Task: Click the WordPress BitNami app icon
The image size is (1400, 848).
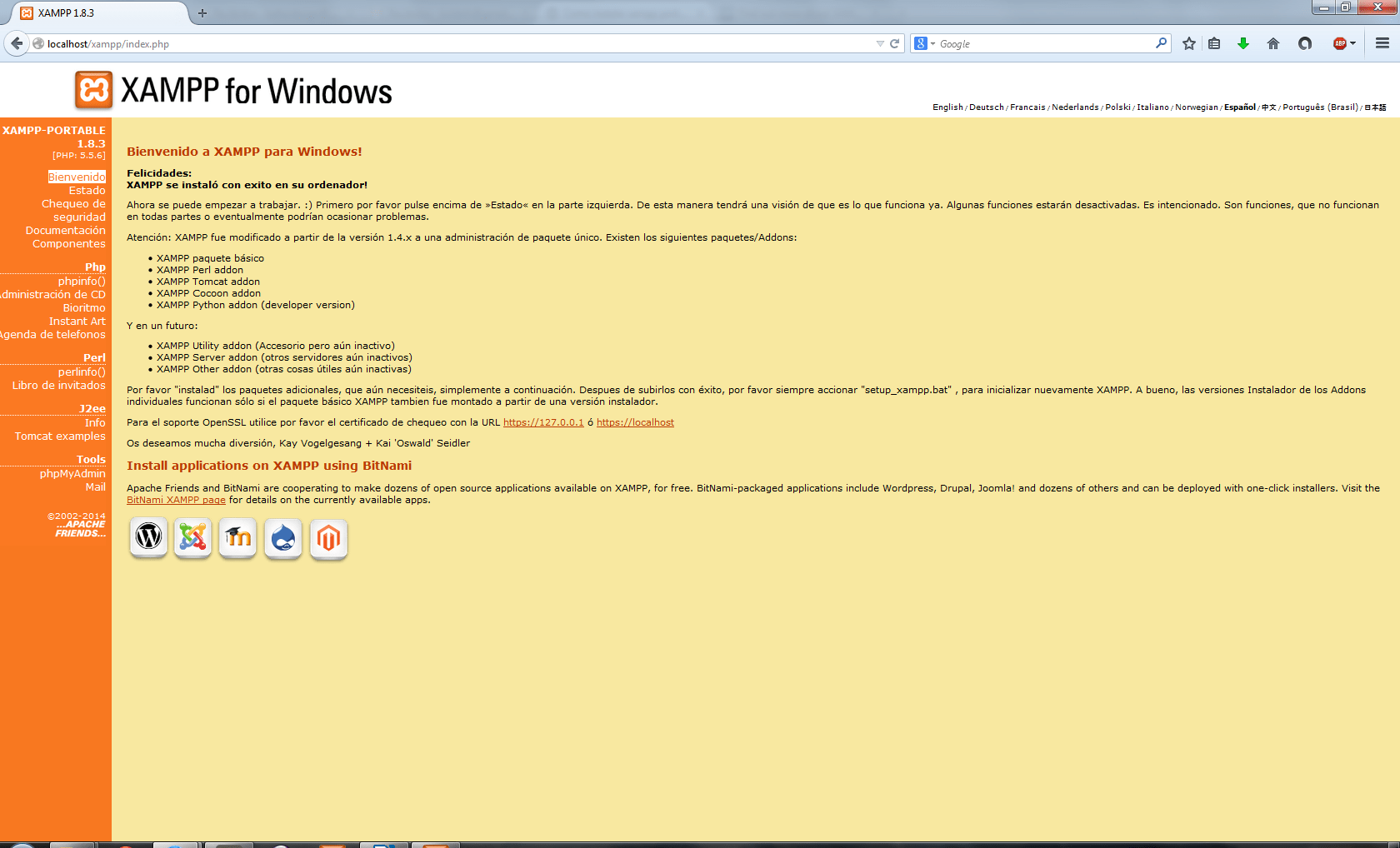Action: pyautogui.click(x=148, y=537)
